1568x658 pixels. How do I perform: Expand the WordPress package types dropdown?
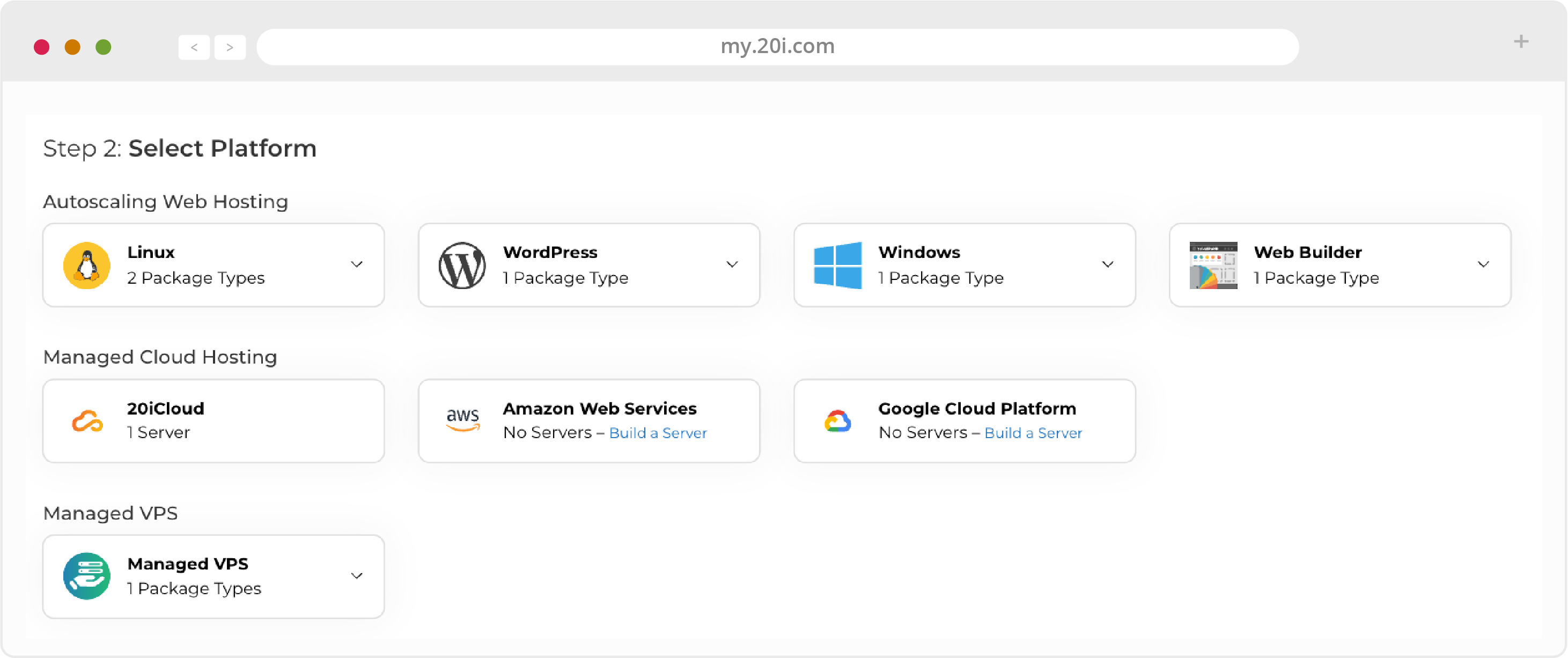coord(732,264)
